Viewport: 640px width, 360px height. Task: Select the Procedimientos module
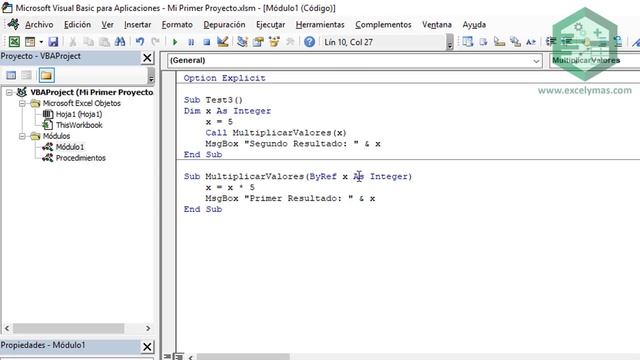coord(80,158)
